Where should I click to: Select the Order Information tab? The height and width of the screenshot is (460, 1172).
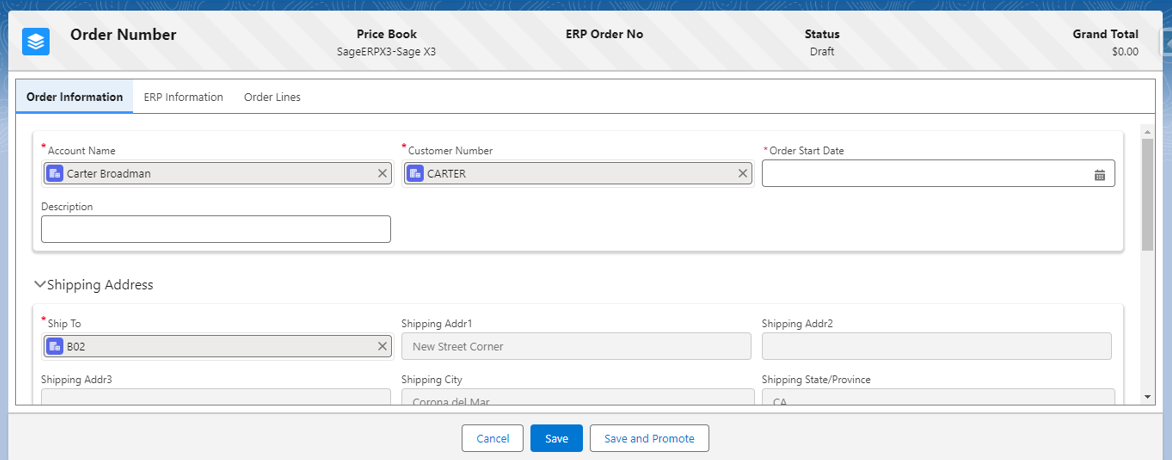click(x=74, y=97)
